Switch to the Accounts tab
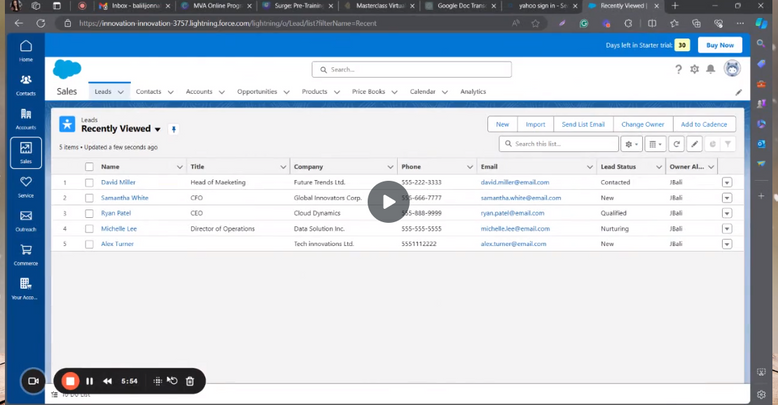The image size is (778, 405). pyautogui.click(x=199, y=92)
